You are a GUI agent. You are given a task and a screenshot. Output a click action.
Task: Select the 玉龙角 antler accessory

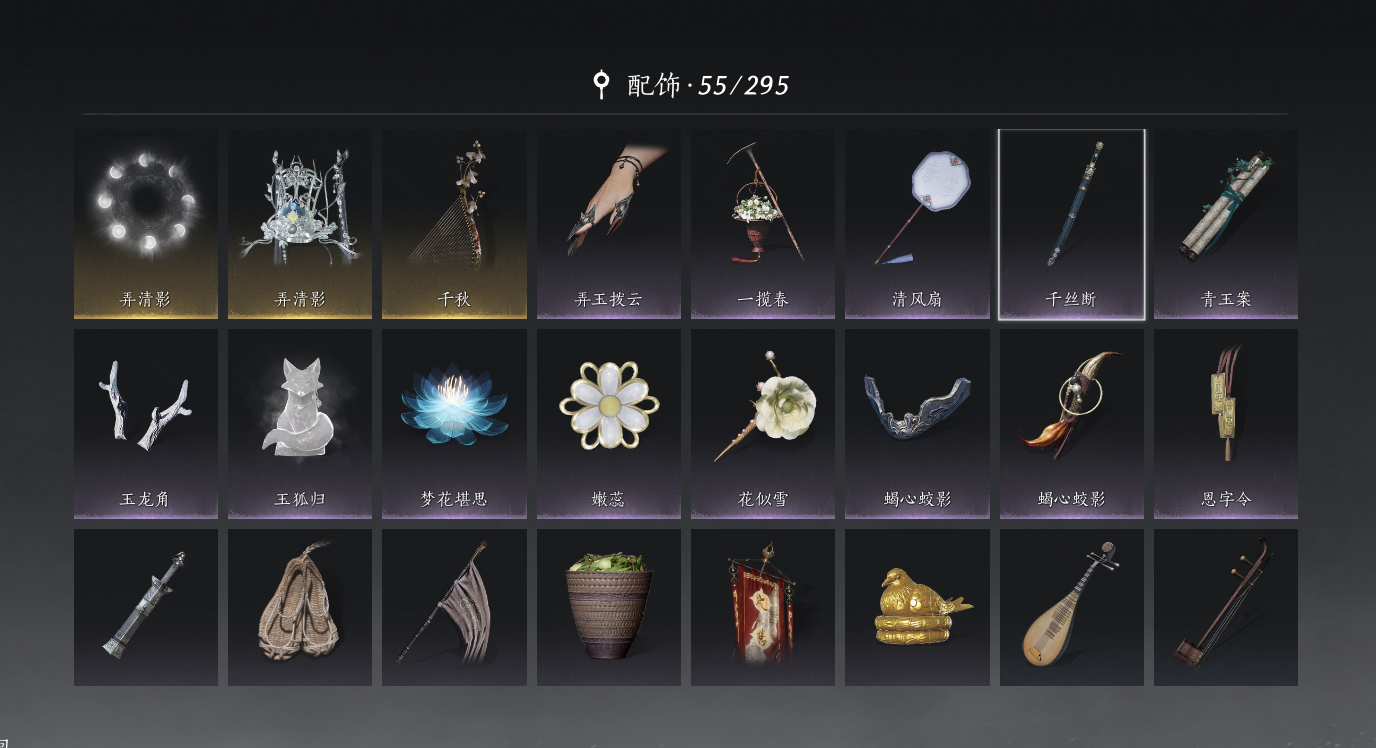146,424
